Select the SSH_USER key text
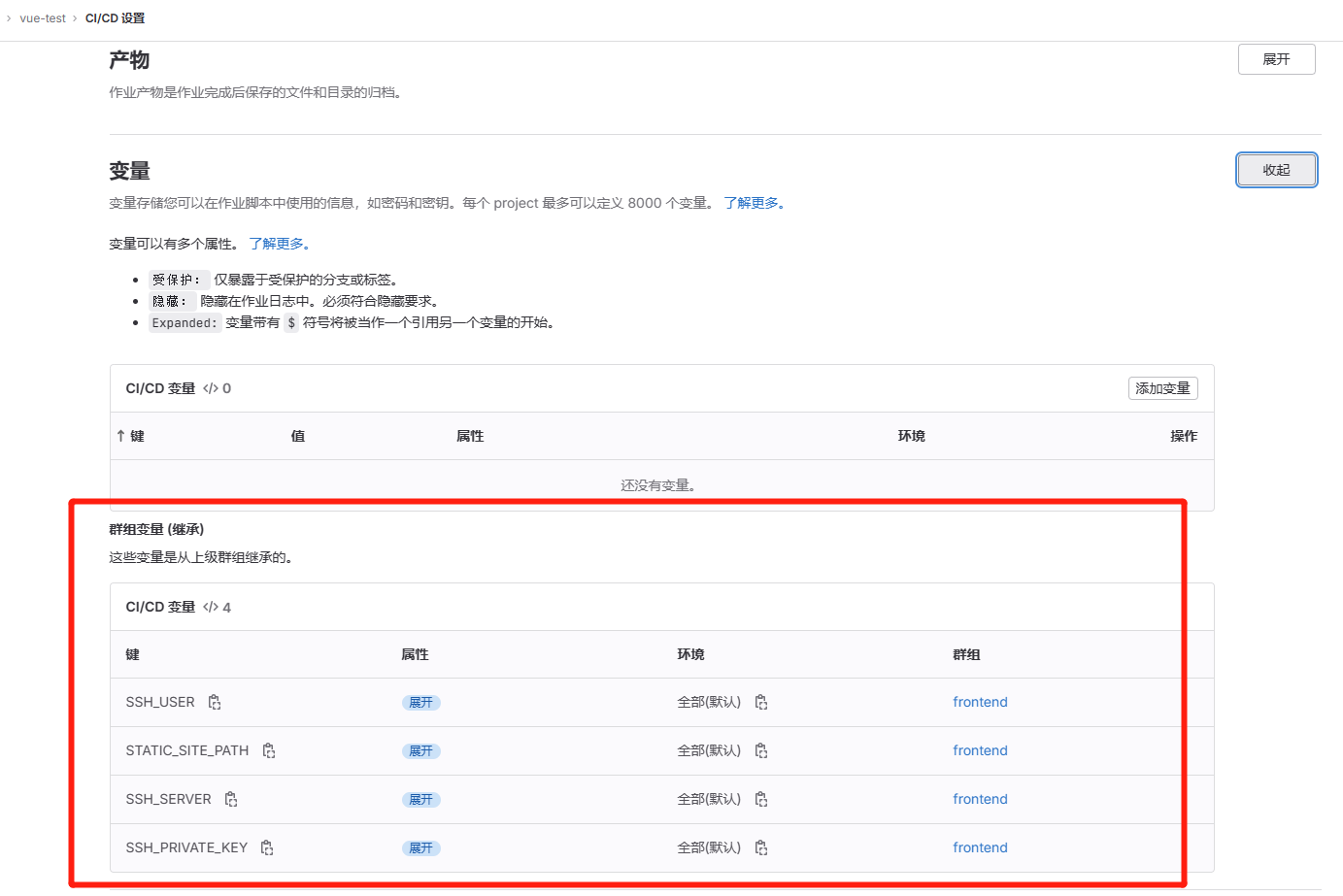The width and height of the screenshot is (1343, 896). 160,702
